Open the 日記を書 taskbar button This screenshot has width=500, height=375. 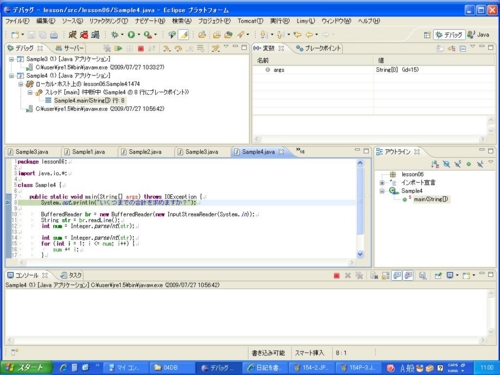coord(265,368)
